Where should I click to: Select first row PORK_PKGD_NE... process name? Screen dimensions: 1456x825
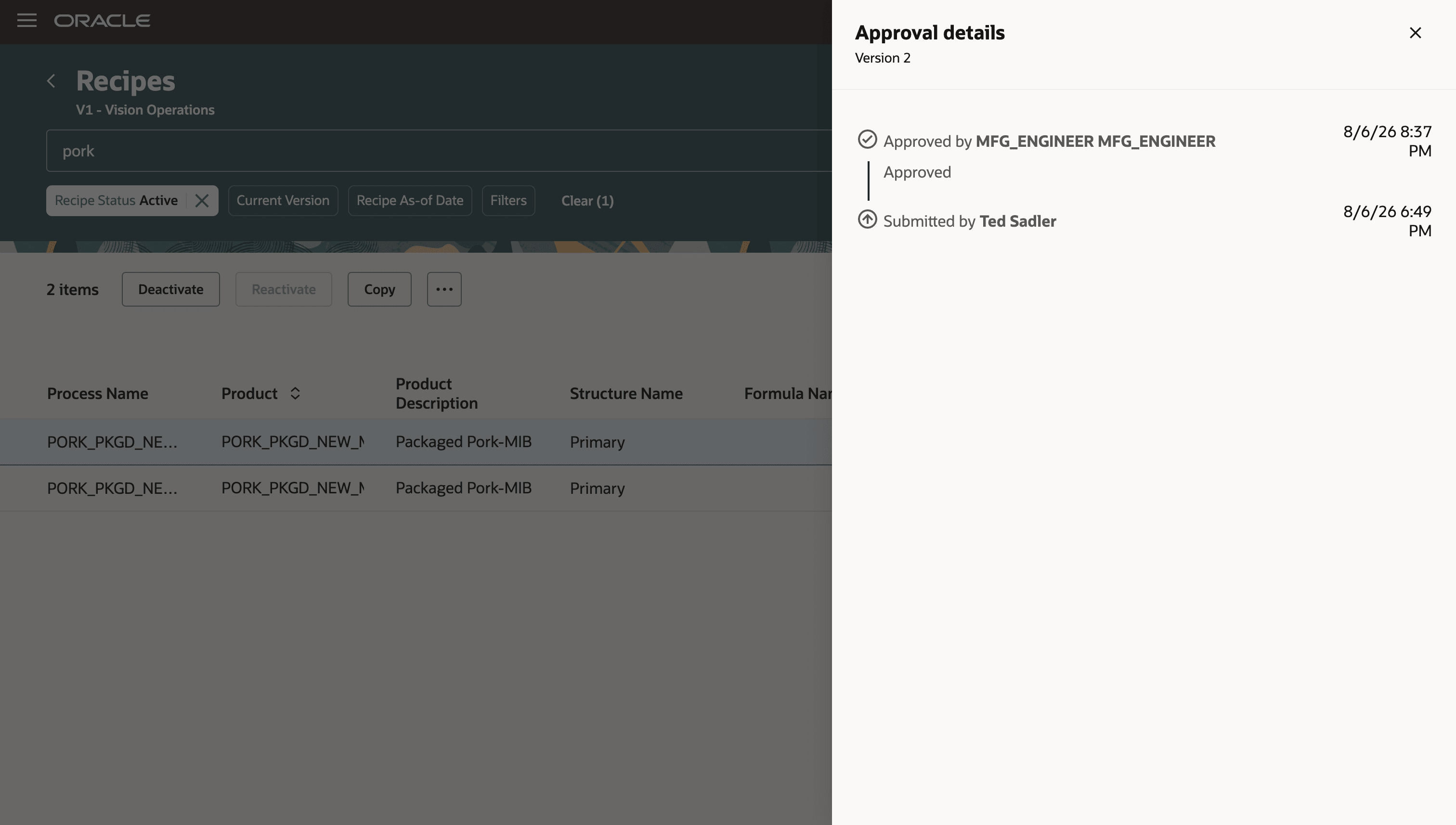click(112, 442)
